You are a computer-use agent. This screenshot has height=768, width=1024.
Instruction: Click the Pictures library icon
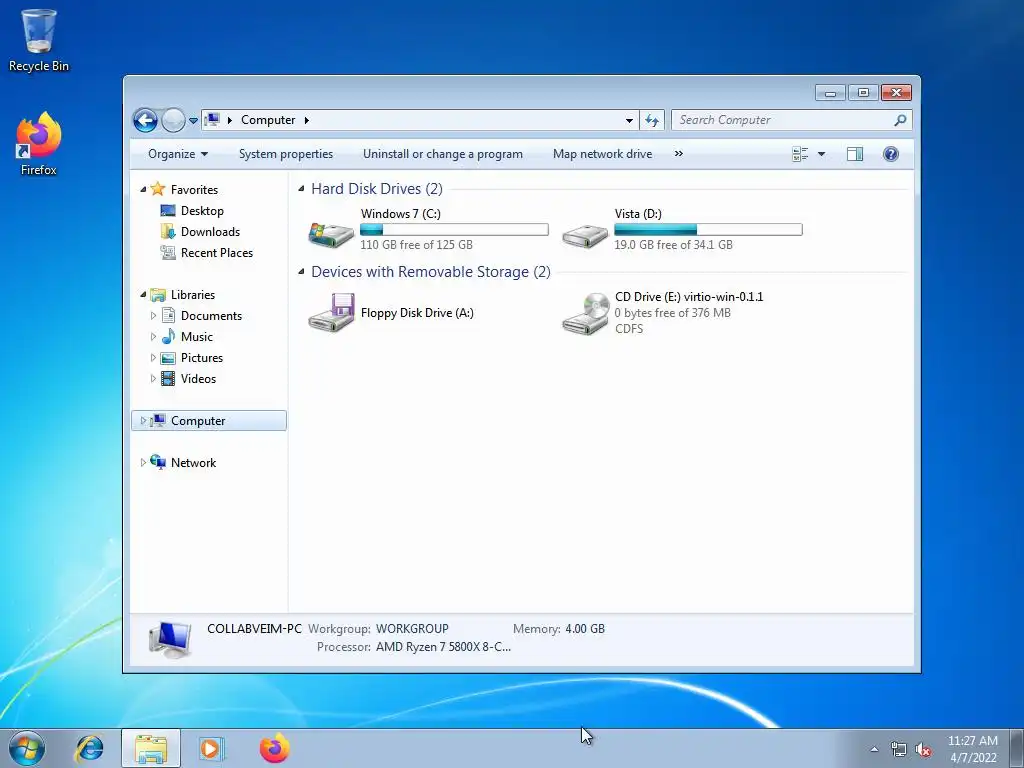pyautogui.click(x=168, y=358)
